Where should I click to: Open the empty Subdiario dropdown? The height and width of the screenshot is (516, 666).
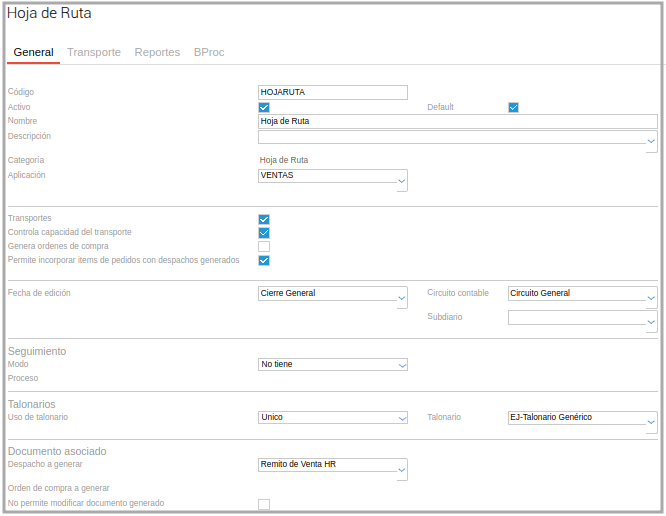(651, 323)
